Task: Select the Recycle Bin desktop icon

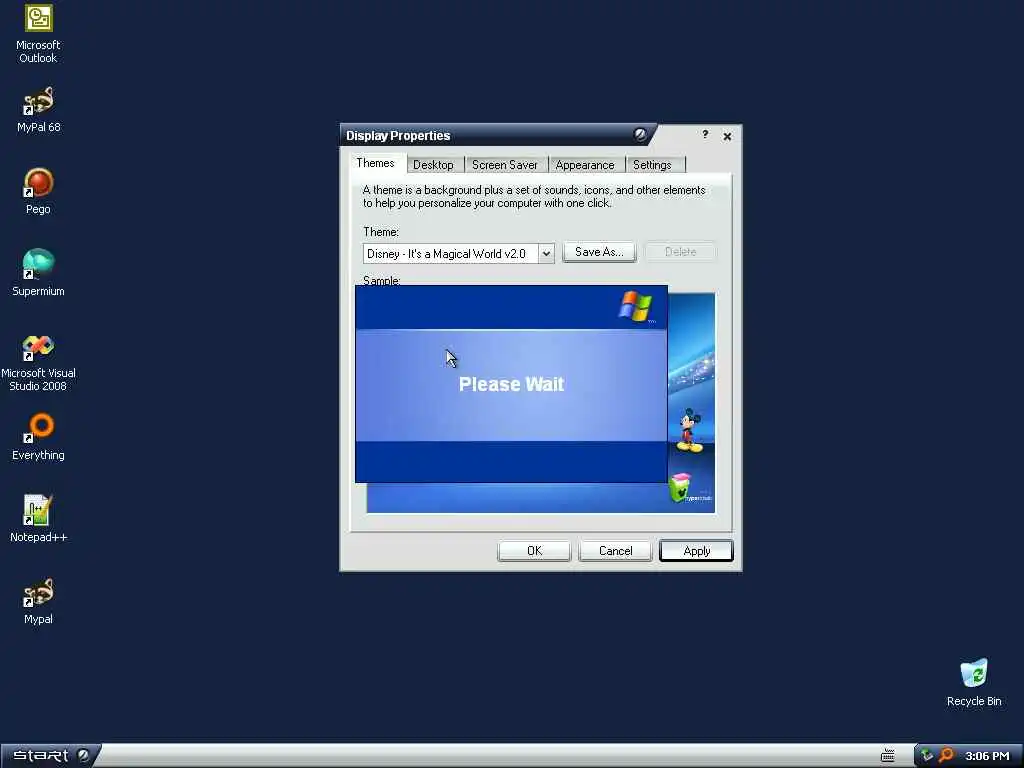Action: pyautogui.click(x=974, y=683)
